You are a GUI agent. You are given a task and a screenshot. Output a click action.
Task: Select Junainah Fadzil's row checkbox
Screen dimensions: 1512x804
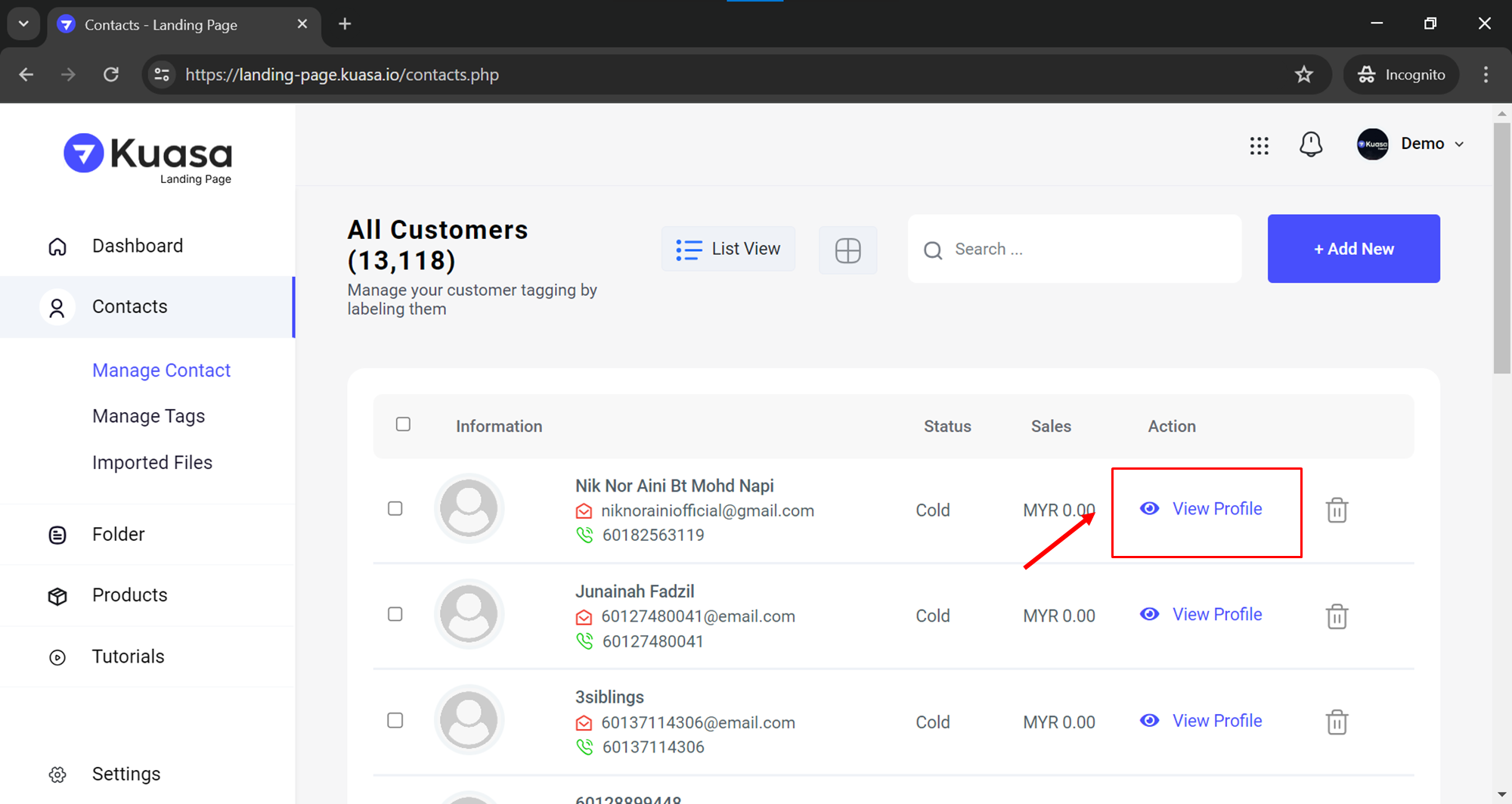coord(395,614)
